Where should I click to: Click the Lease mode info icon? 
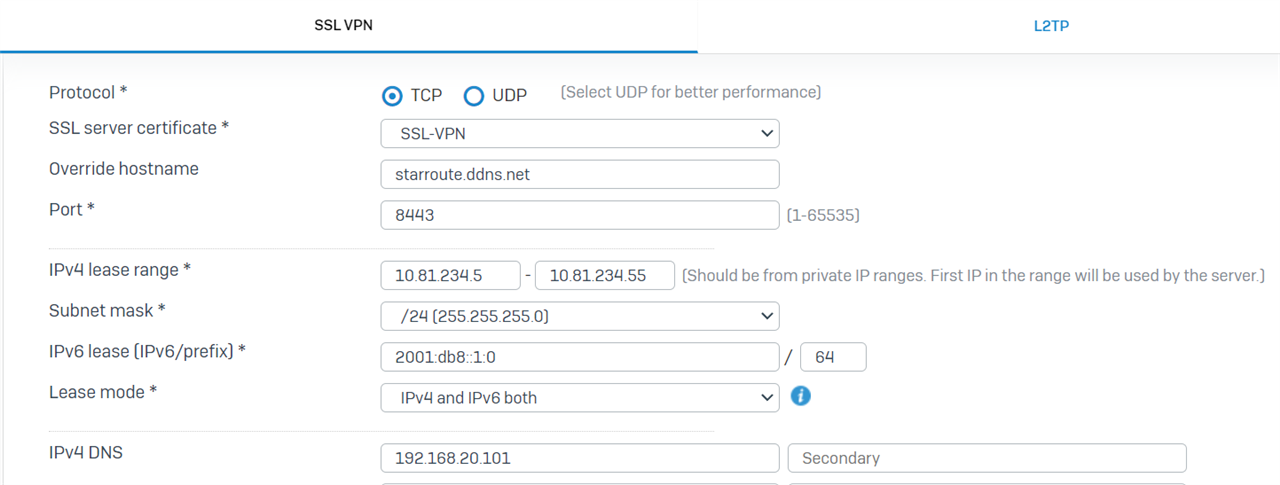(800, 396)
